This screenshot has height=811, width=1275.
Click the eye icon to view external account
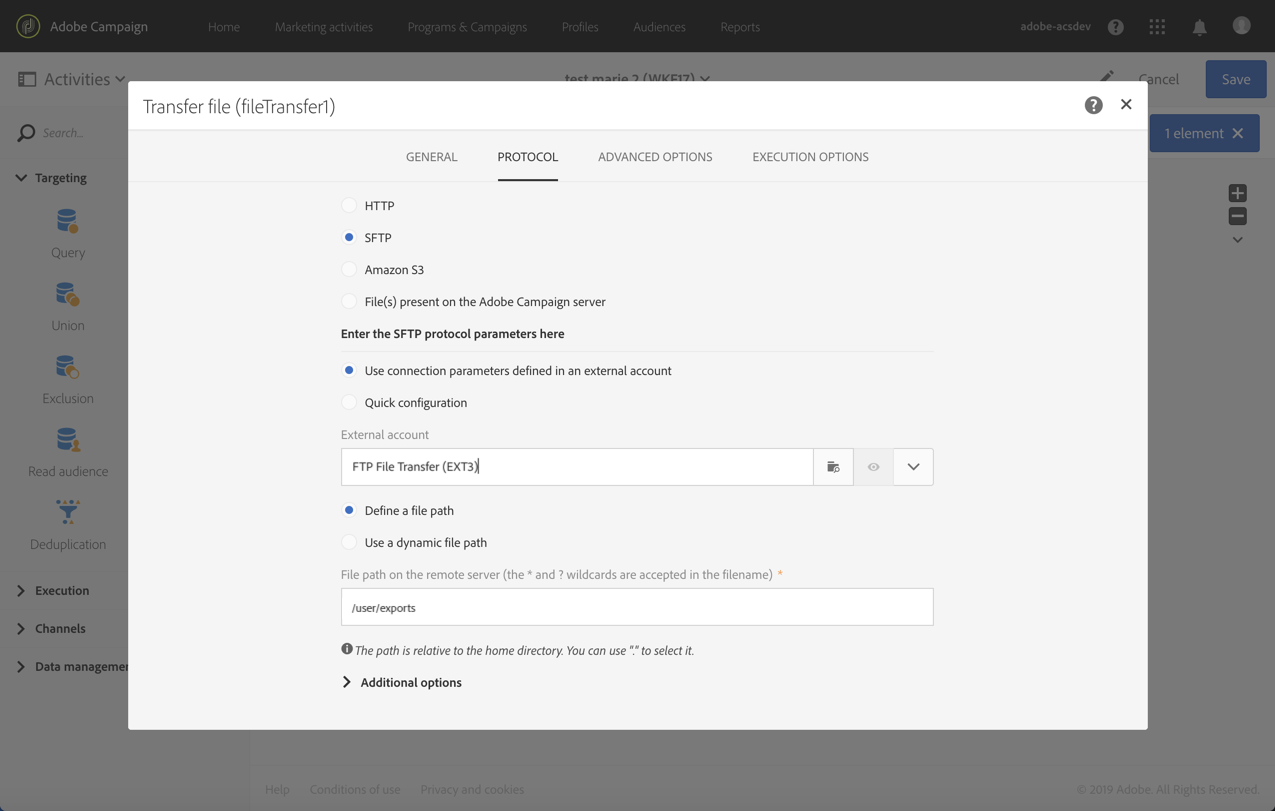pos(873,467)
